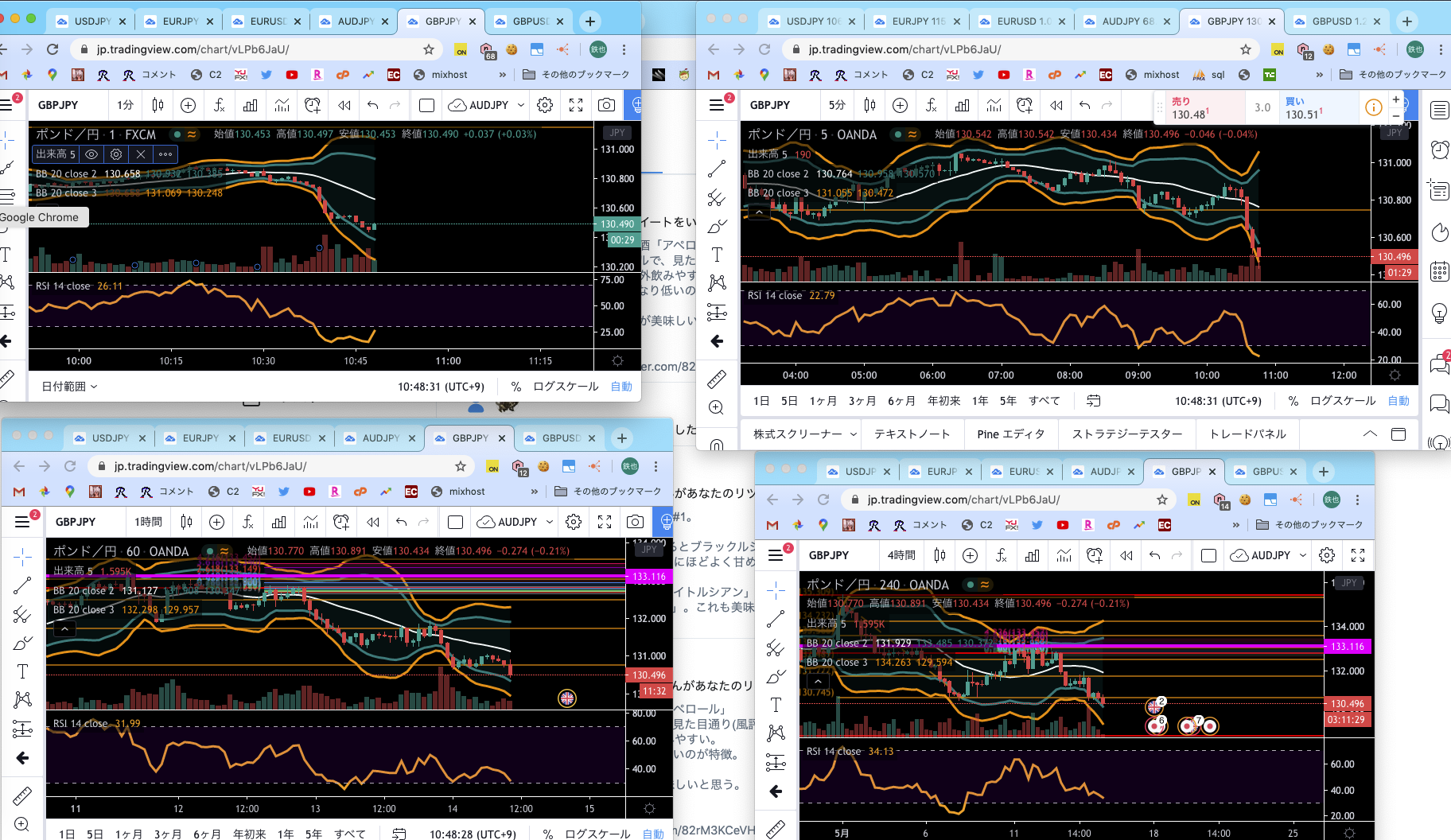Open the ストラテジーテスター tab
The height and width of the screenshot is (840, 1451).
tap(1126, 434)
